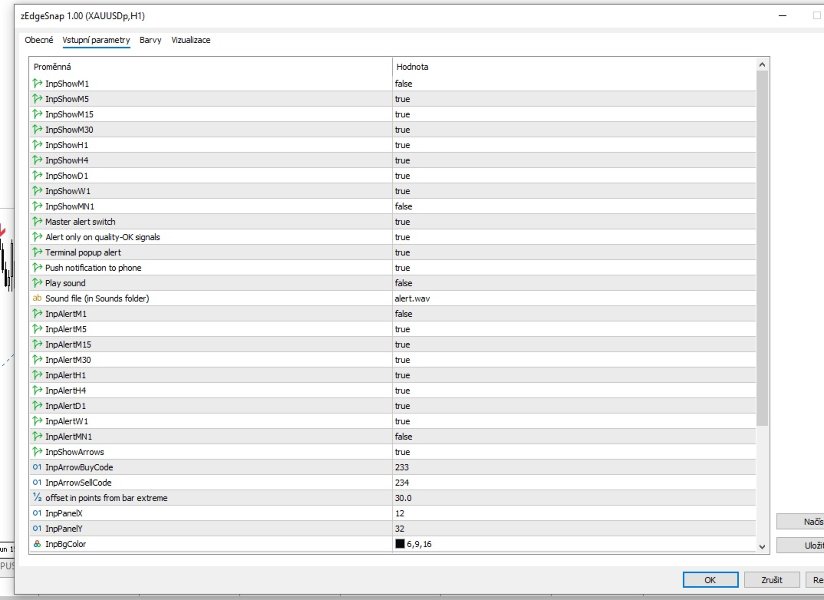The height and width of the screenshot is (600, 824).
Task: Click the load button labelled 'Načís'
Action: pos(800,522)
